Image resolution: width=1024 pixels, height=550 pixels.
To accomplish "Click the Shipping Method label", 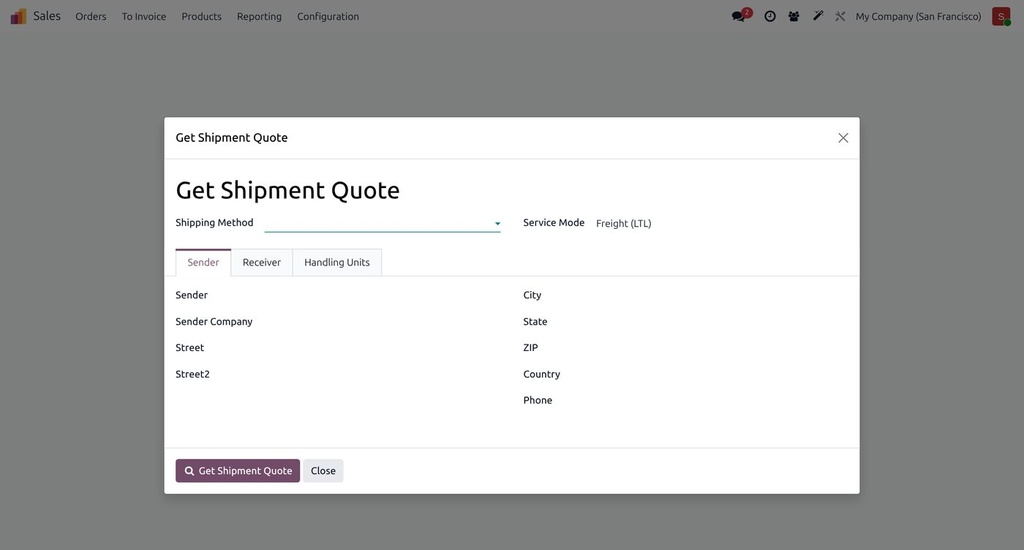I will click(x=214, y=223).
